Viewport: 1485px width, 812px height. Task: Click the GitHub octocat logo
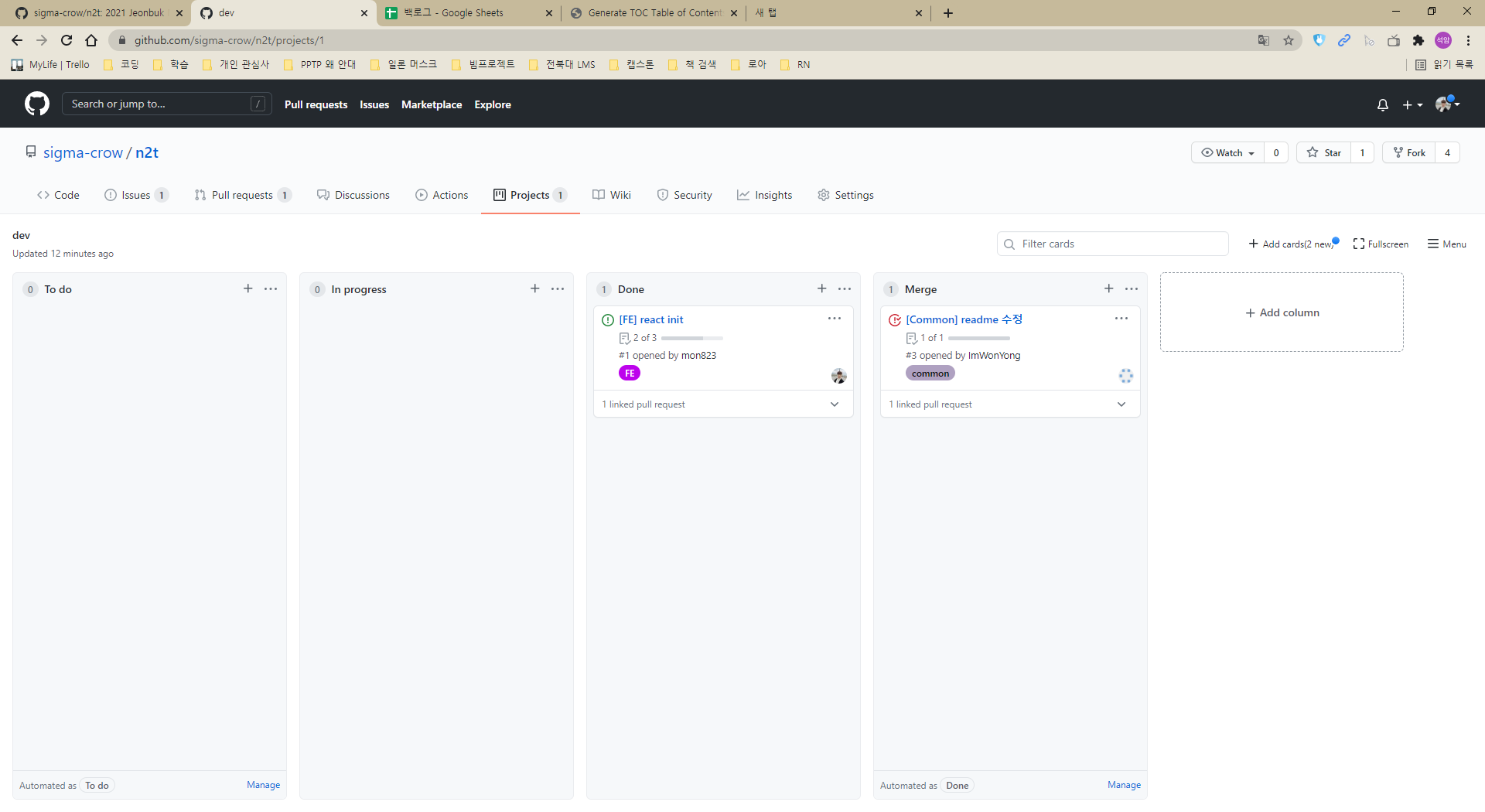[36, 104]
